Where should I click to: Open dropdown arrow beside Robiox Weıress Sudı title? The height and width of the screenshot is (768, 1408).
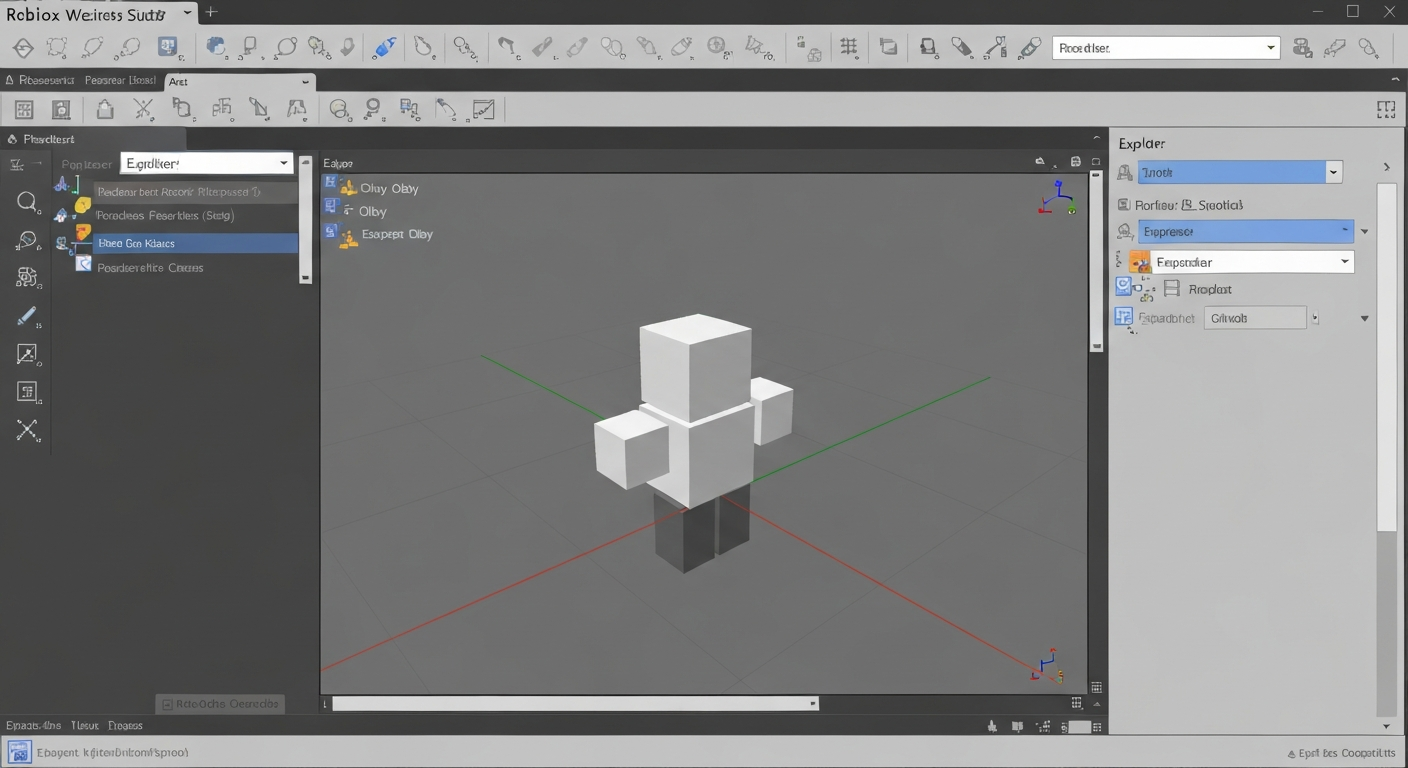click(x=188, y=13)
